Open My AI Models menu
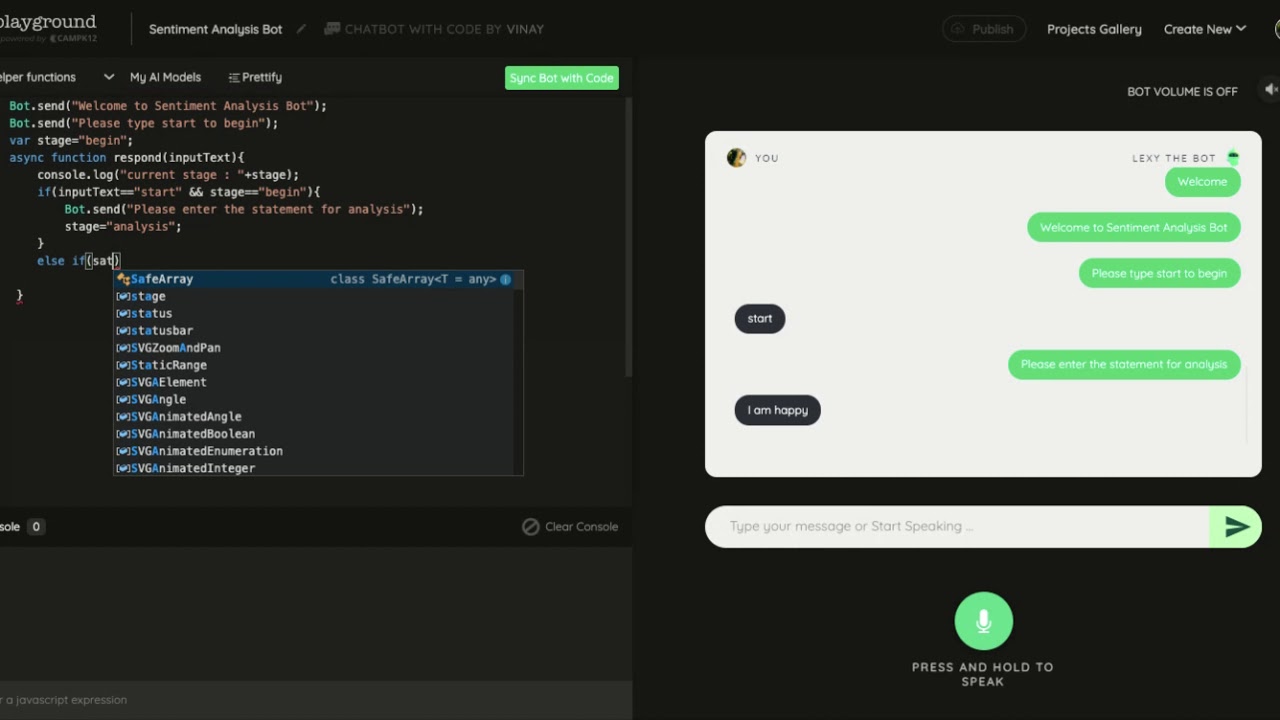The height and width of the screenshot is (720, 1280). (165, 77)
